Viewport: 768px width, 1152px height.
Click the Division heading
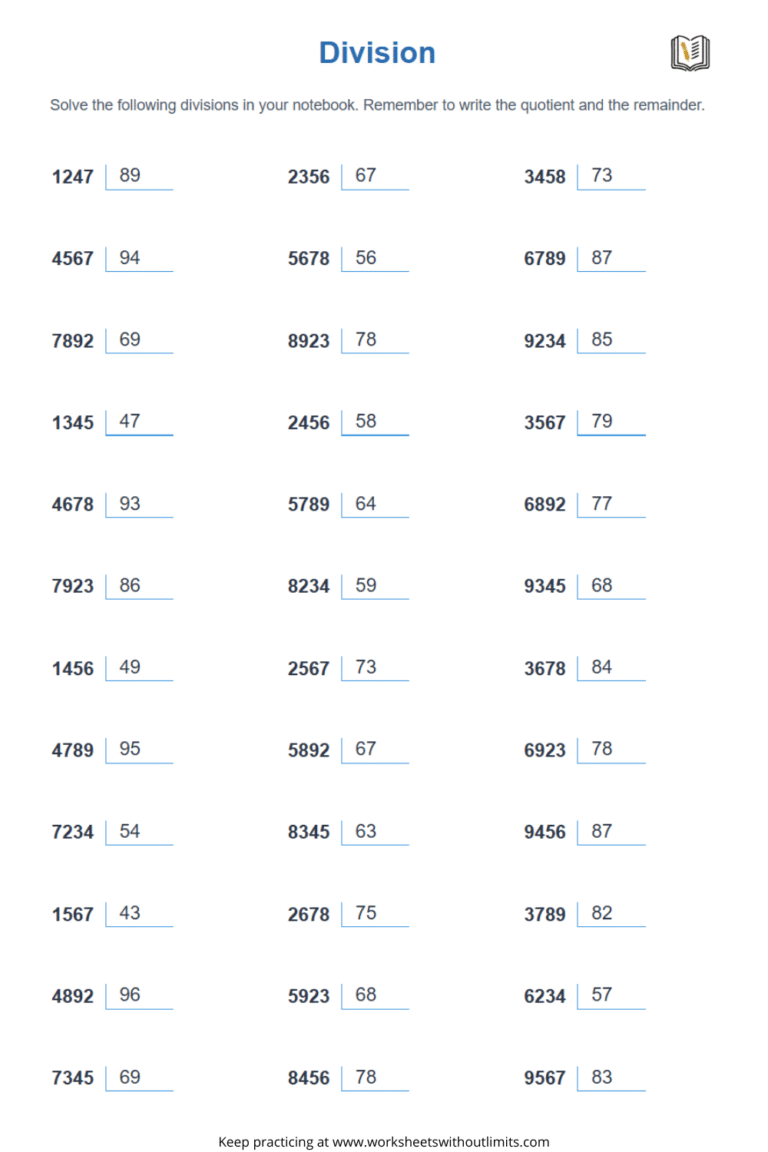(377, 52)
